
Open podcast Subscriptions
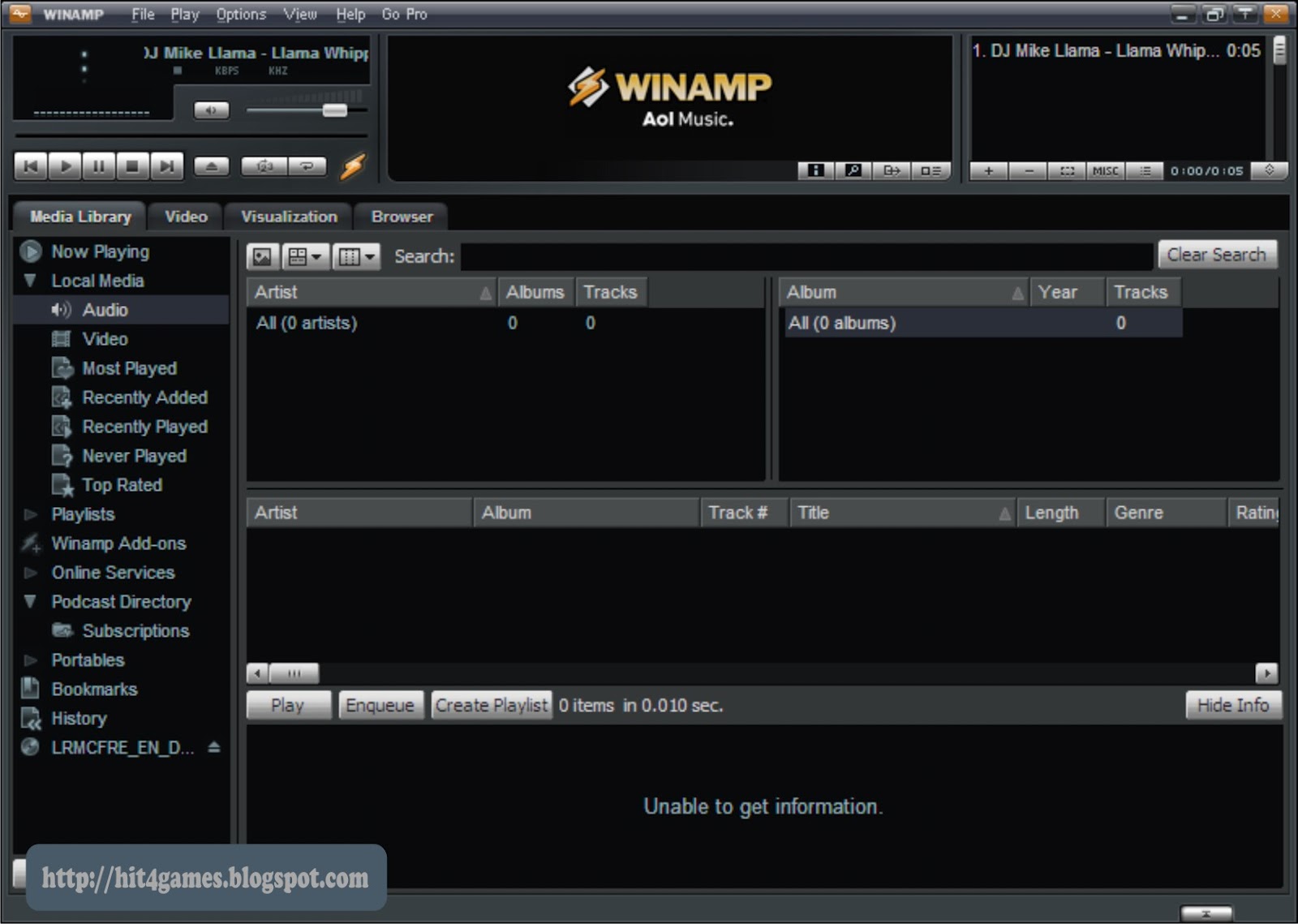pyautogui.click(x=135, y=631)
